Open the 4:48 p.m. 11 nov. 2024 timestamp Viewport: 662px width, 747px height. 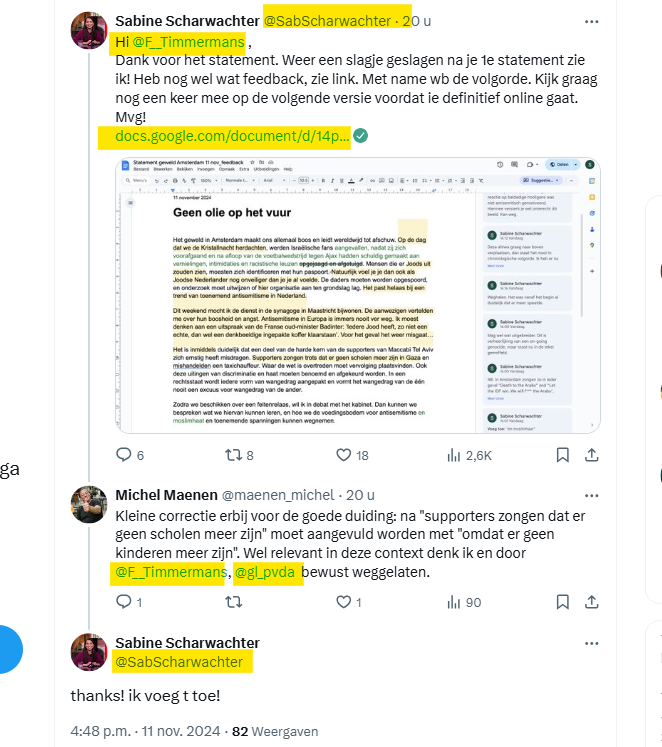point(145,731)
